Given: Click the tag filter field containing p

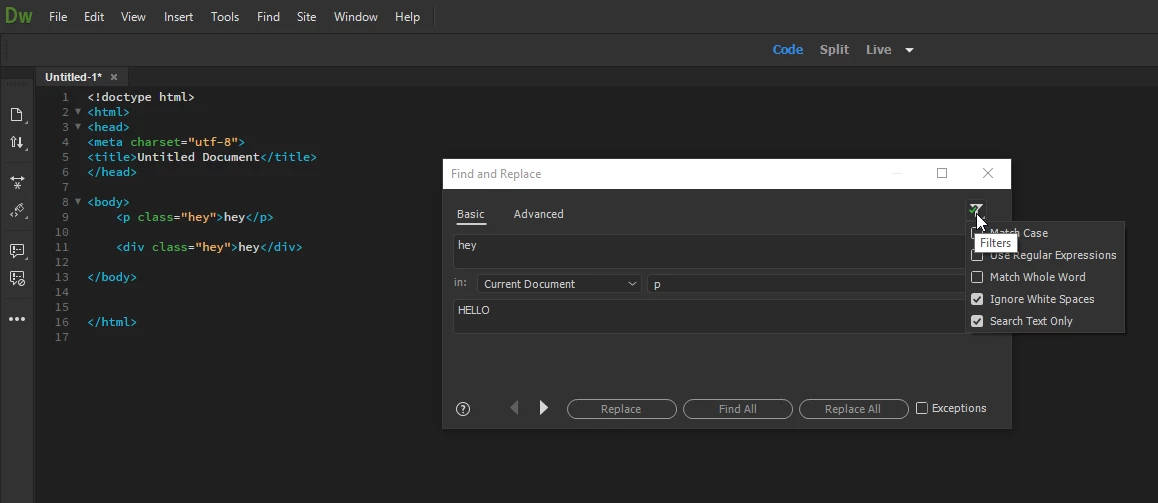Looking at the screenshot, I should point(806,284).
